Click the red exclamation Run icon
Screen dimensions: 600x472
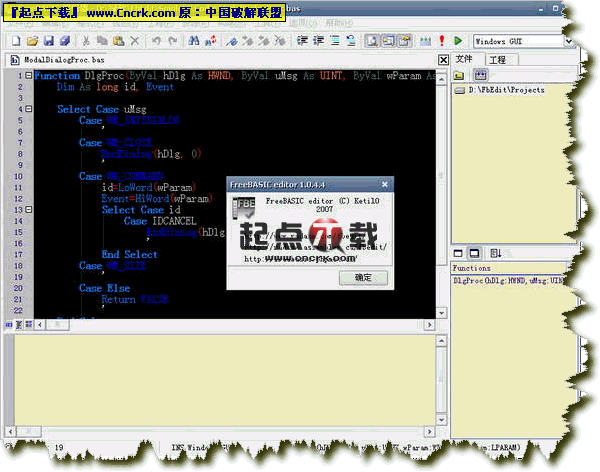(x=442, y=41)
